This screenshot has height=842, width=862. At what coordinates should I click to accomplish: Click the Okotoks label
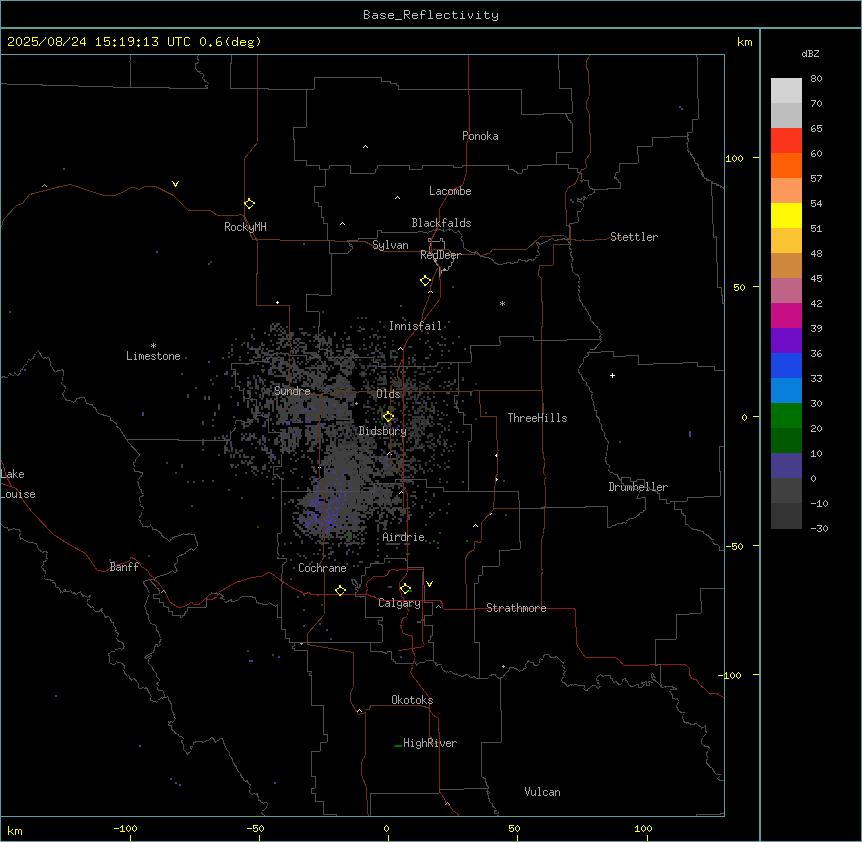pyautogui.click(x=412, y=700)
